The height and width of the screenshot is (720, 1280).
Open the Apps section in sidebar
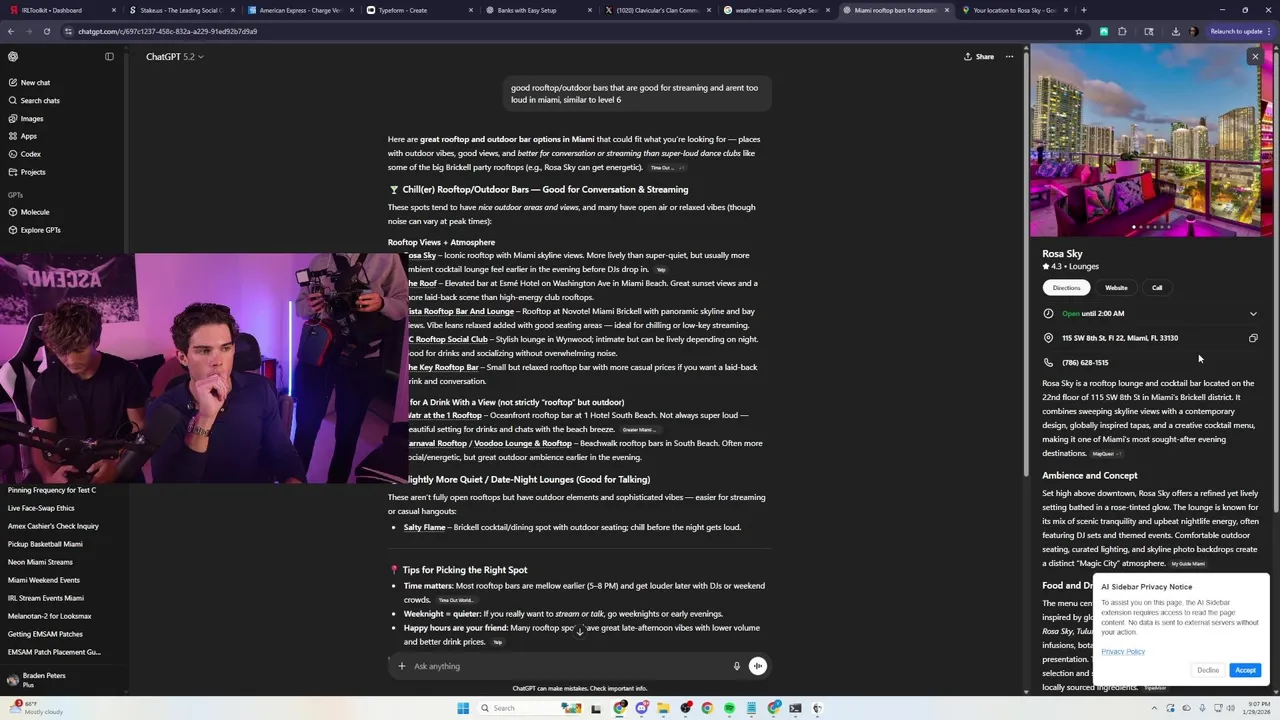(29, 136)
